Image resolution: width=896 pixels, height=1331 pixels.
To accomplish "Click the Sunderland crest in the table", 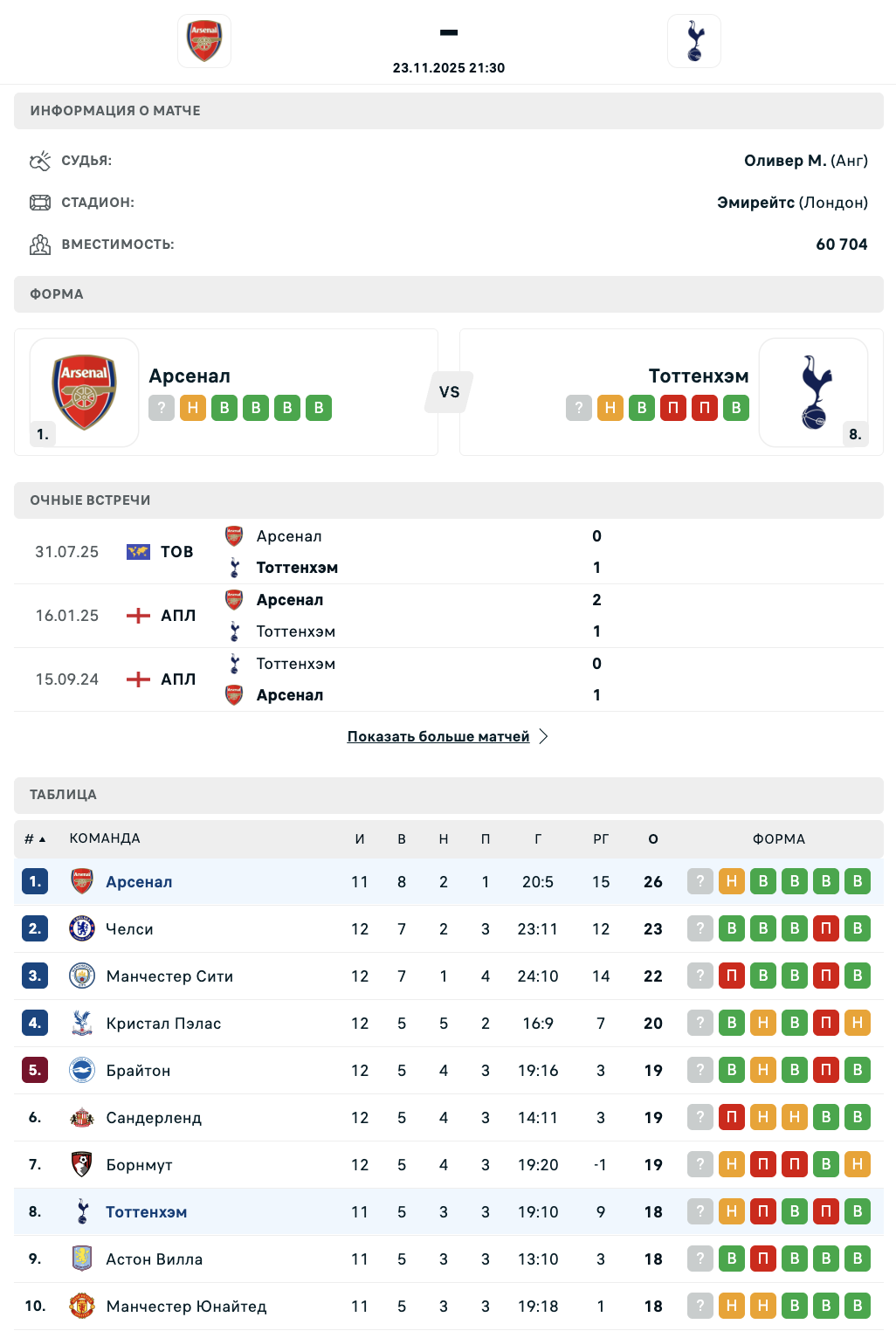I will (x=82, y=1117).
